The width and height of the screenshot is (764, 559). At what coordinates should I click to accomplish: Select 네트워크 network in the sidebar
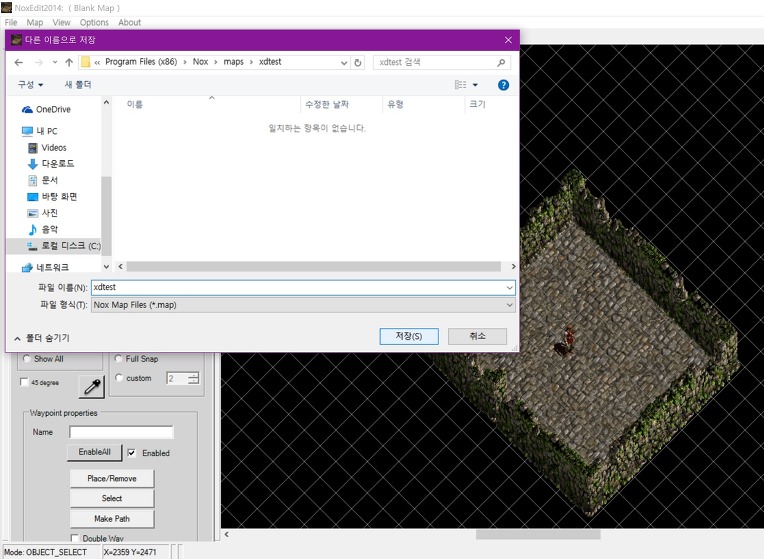pyautogui.click(x=52, y=267)
